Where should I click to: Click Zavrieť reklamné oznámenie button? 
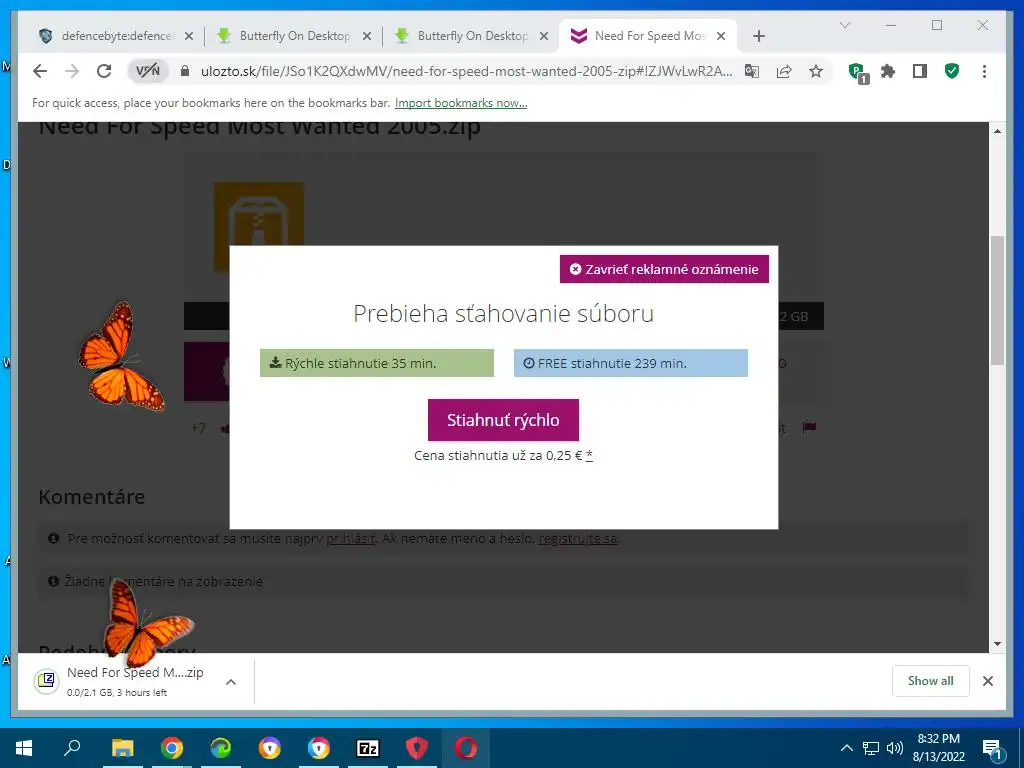pos(664,269)
